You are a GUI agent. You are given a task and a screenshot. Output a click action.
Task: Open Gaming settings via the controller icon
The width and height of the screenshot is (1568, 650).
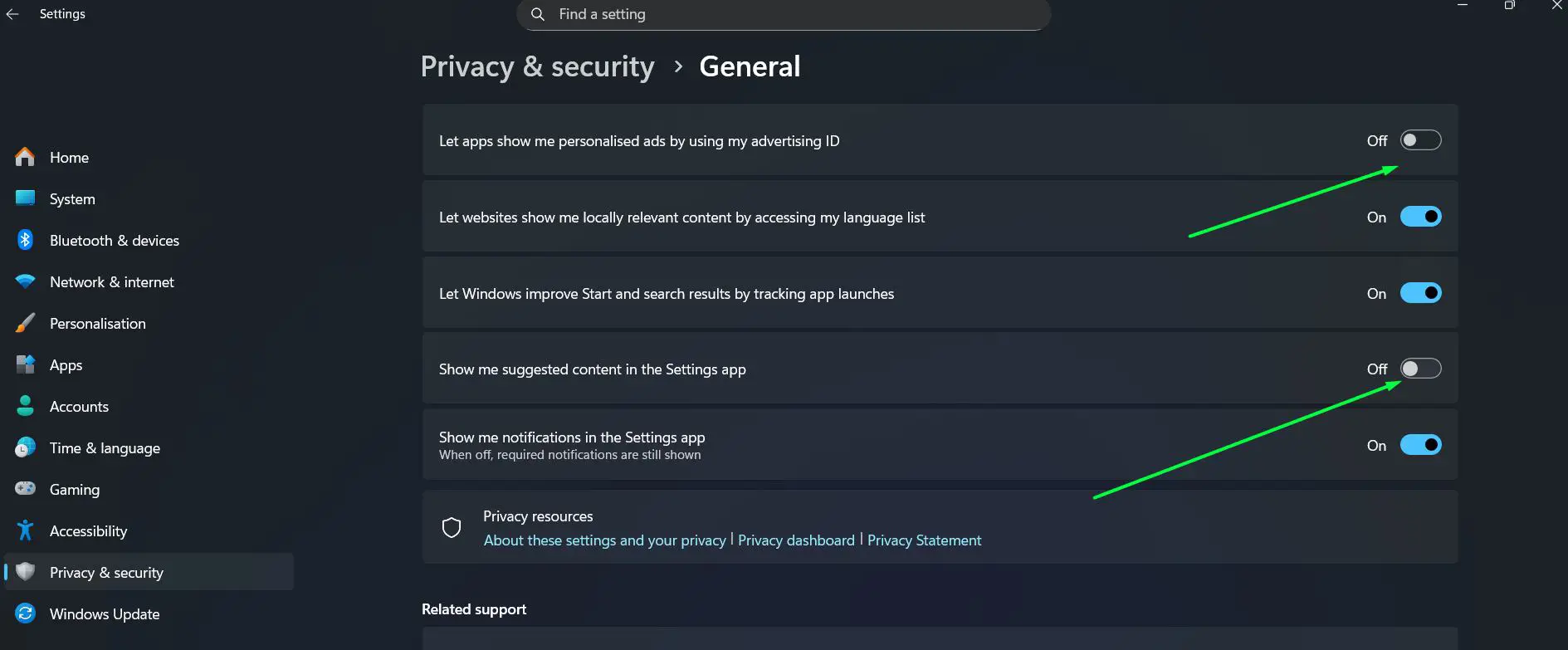tap(24, 489)
